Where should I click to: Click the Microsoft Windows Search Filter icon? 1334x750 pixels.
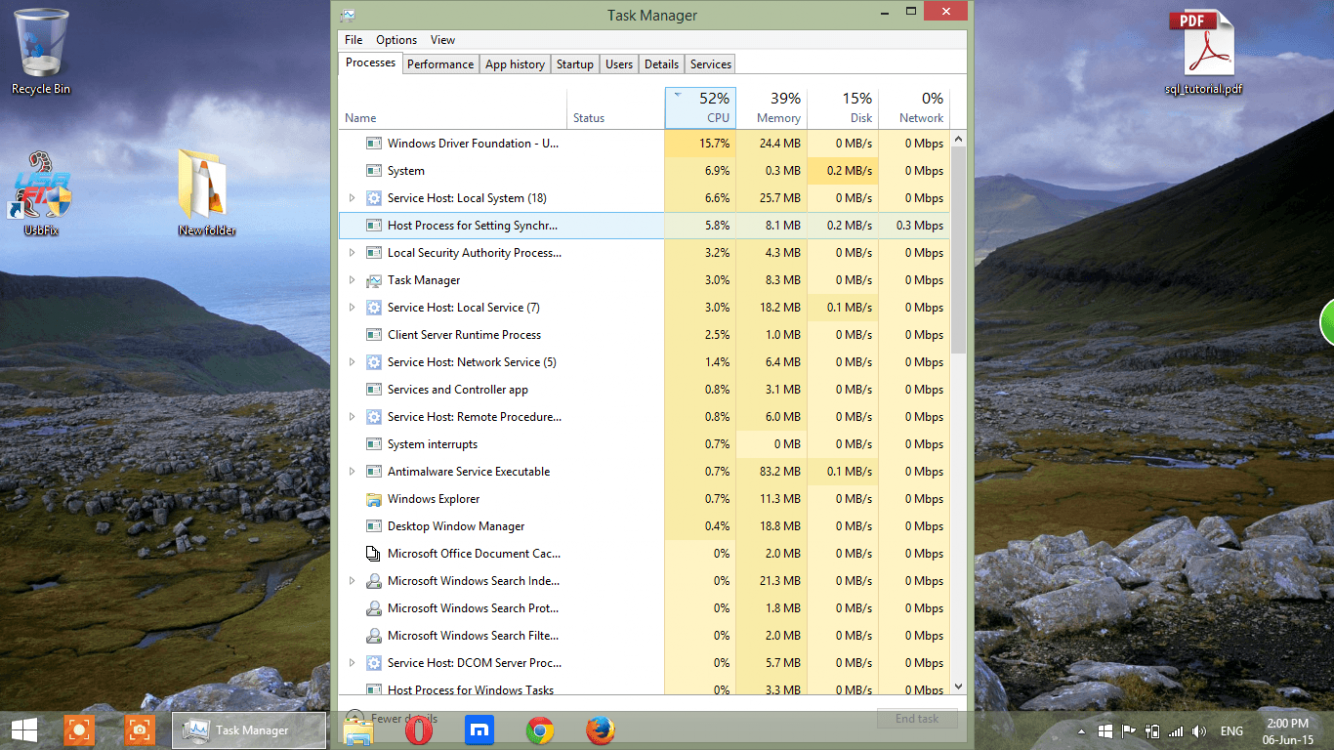pyautogui.click(x=373, y=635)
